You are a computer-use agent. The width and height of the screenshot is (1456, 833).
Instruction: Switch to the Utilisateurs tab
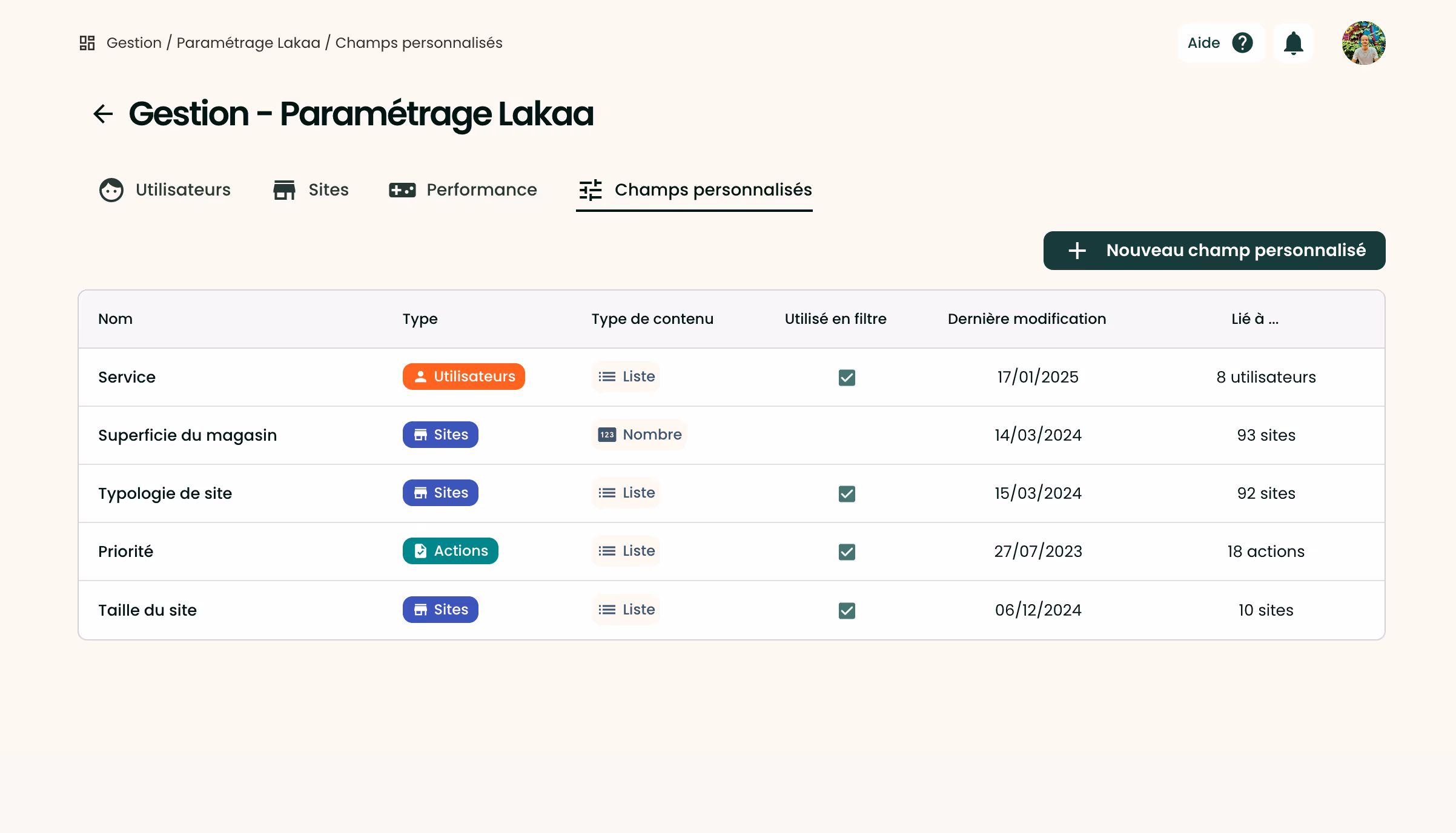[x=182, y=190]
